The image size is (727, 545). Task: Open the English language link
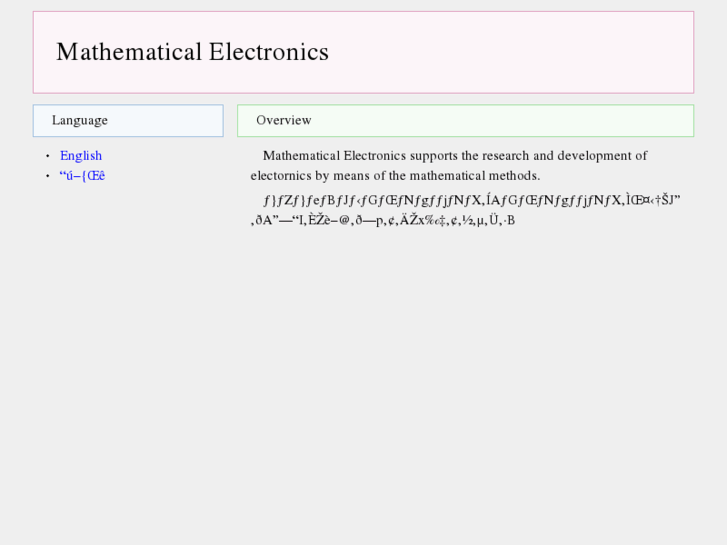tap(81, 155)
